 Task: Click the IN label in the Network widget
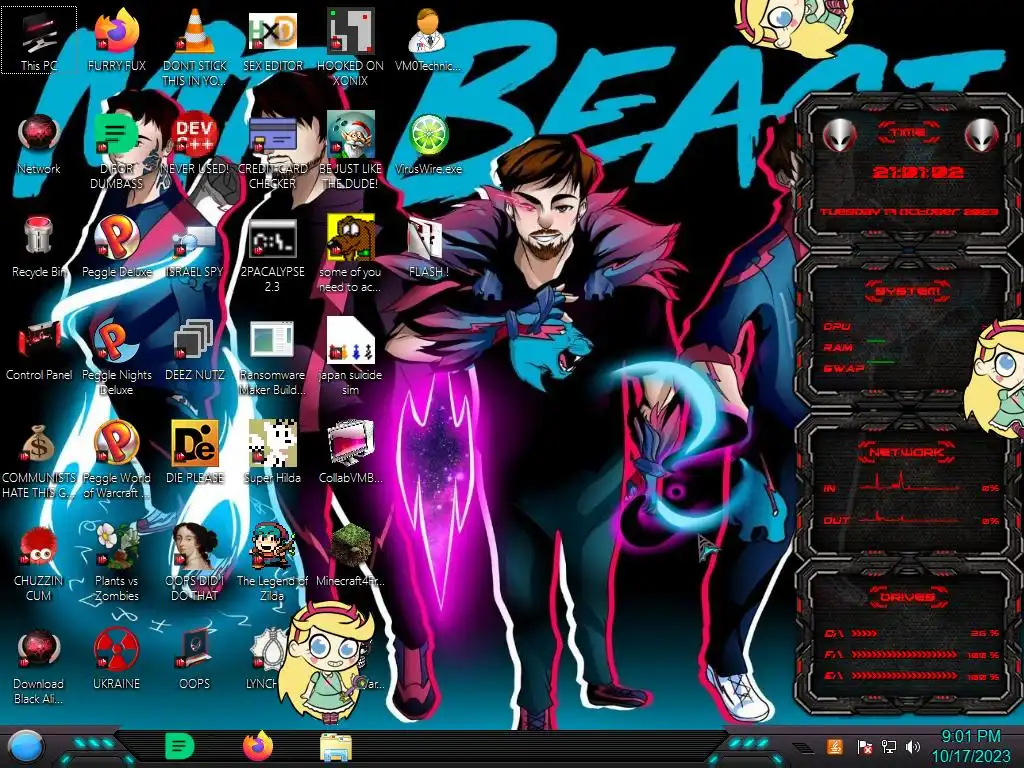(x=830, y=488)
